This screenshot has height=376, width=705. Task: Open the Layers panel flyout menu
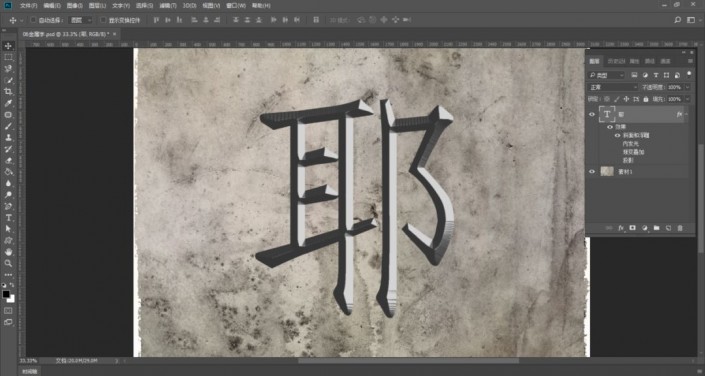(691, 61)
